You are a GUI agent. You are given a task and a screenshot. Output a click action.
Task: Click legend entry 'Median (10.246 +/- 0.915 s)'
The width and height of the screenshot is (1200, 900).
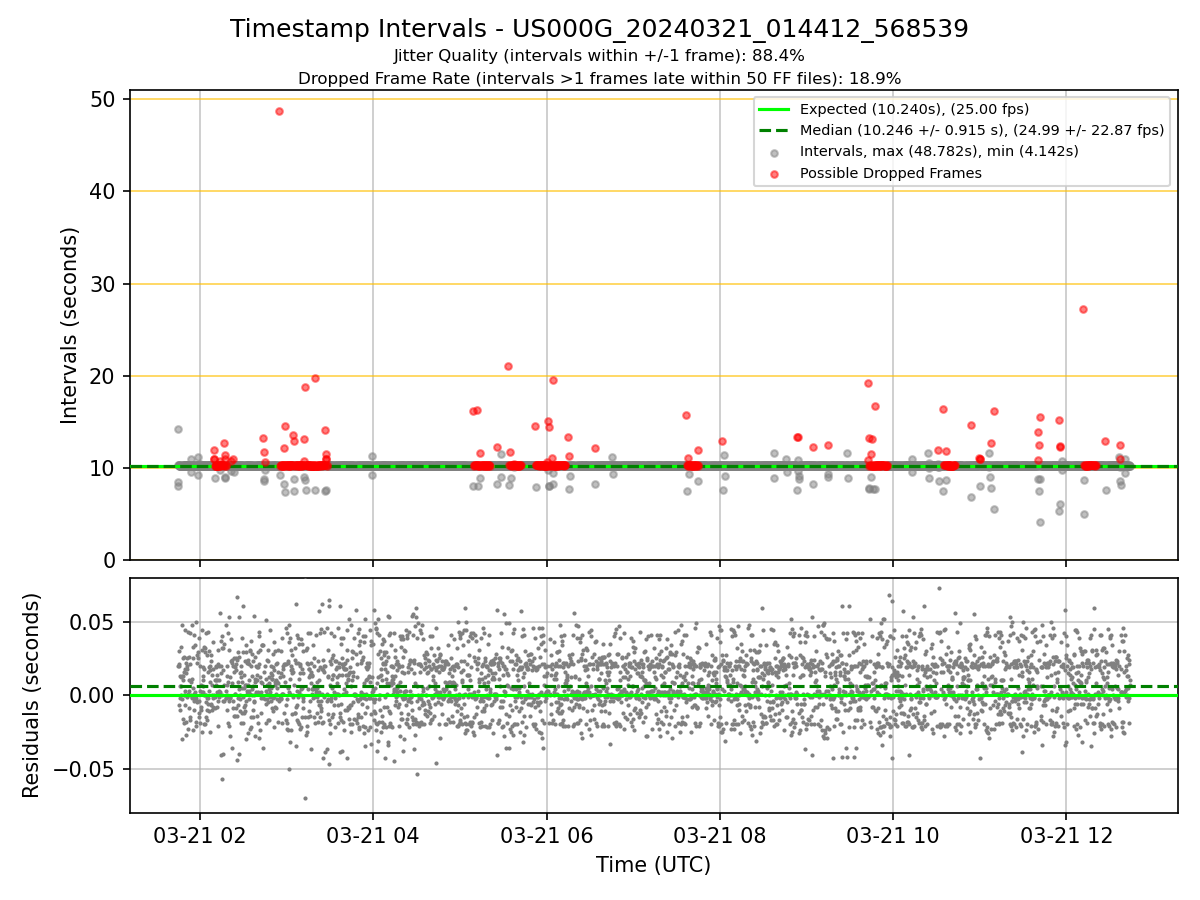point(982,130)
